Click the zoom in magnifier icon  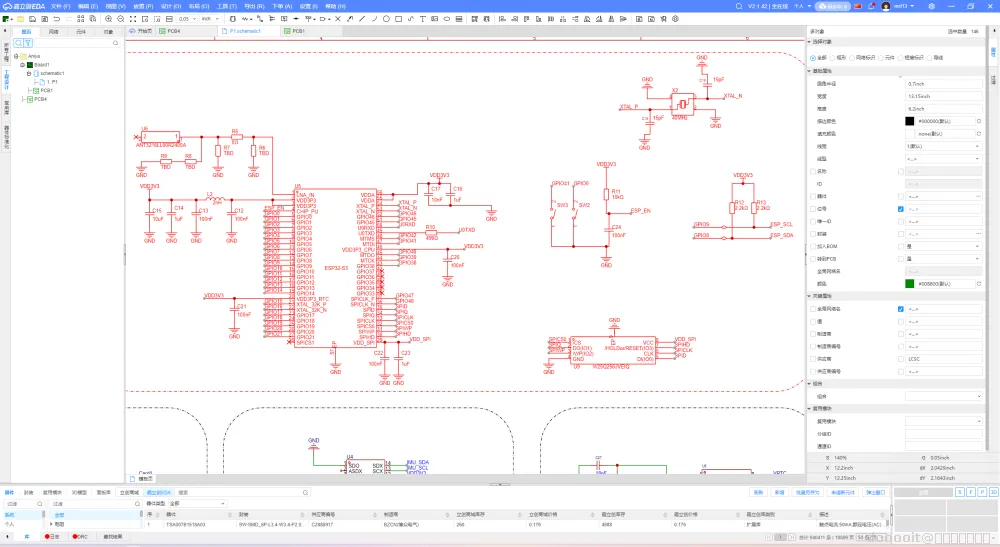coord(108,18)
